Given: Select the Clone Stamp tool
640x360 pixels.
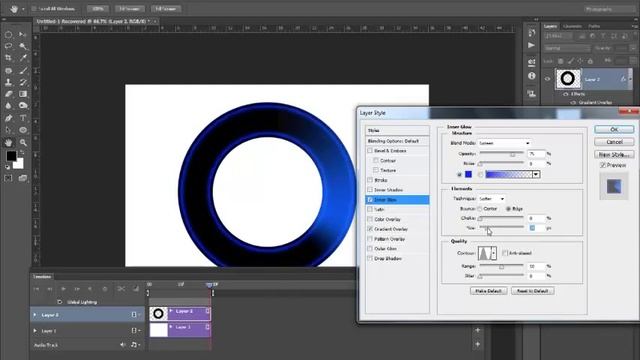Looking at the screenshot, I should [8, 82].
